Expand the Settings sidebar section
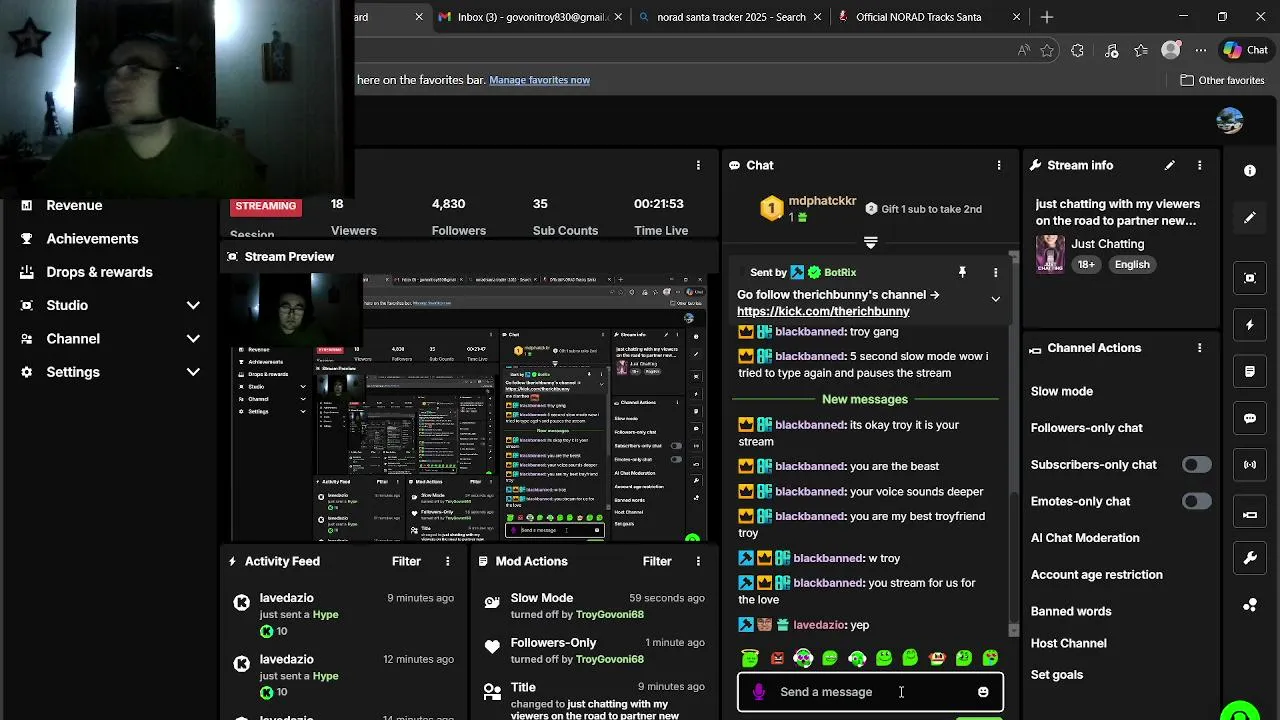Screen dimensions: 1280x720 [x=193, y=372]
